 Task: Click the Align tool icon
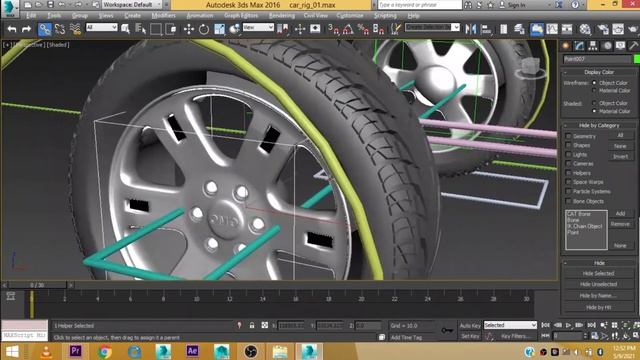click(x=486, y=29)
